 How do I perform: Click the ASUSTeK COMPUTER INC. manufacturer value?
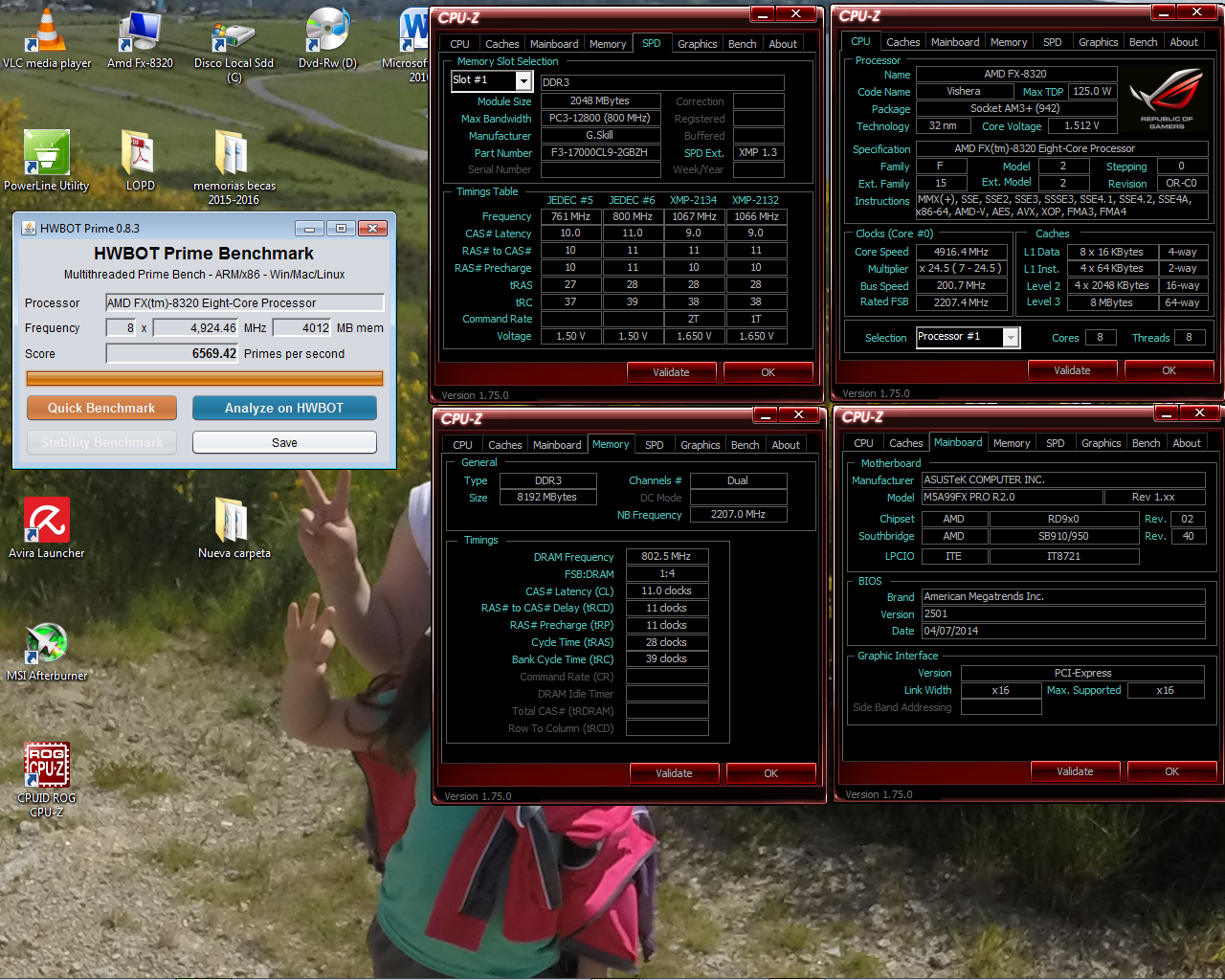(1063, 479)
